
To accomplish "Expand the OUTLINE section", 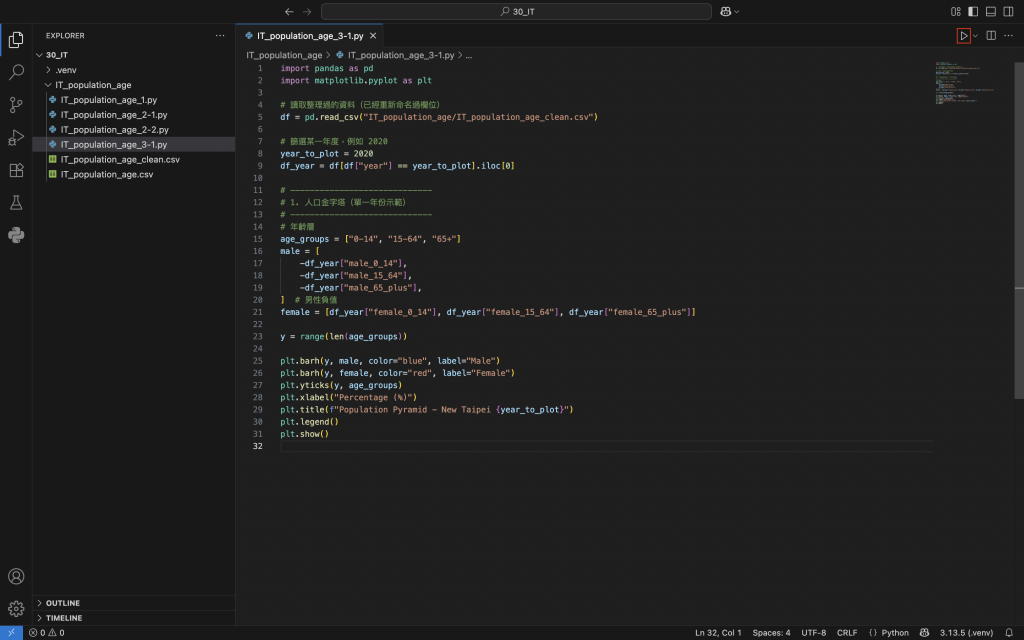I will tap(62, 603).
